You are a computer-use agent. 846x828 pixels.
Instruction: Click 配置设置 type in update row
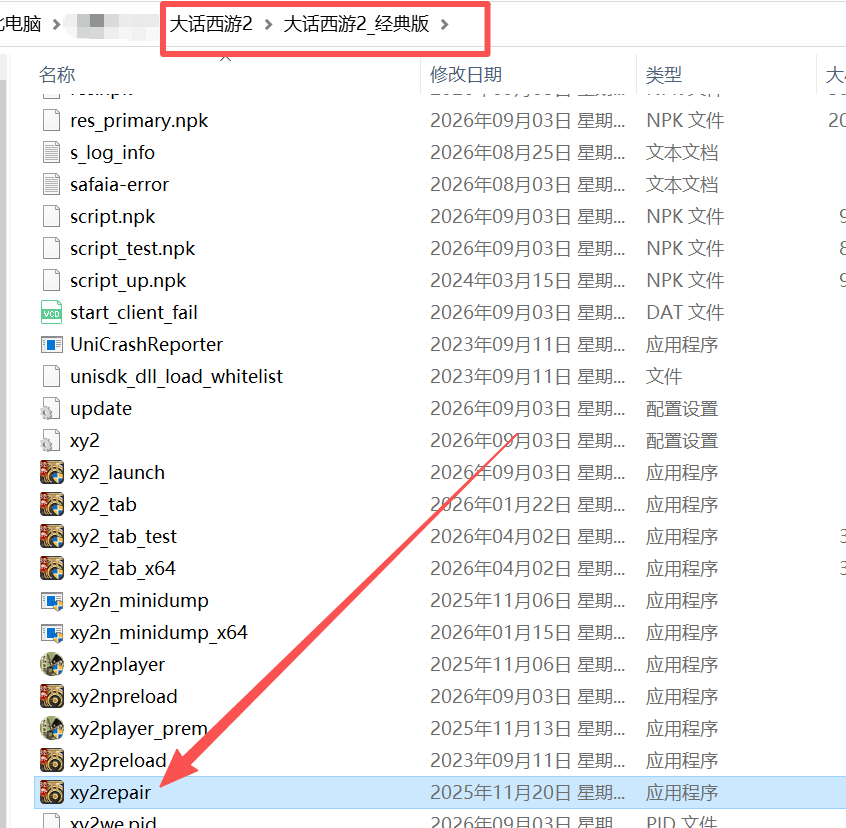point(682,409)
